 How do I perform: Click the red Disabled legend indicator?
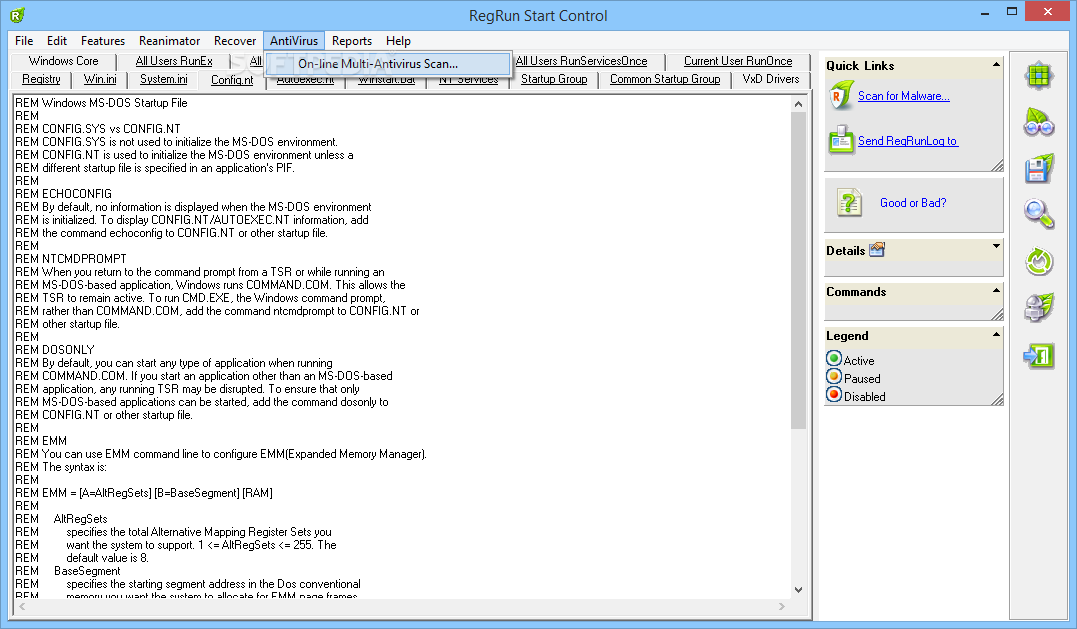pos(834,394)
